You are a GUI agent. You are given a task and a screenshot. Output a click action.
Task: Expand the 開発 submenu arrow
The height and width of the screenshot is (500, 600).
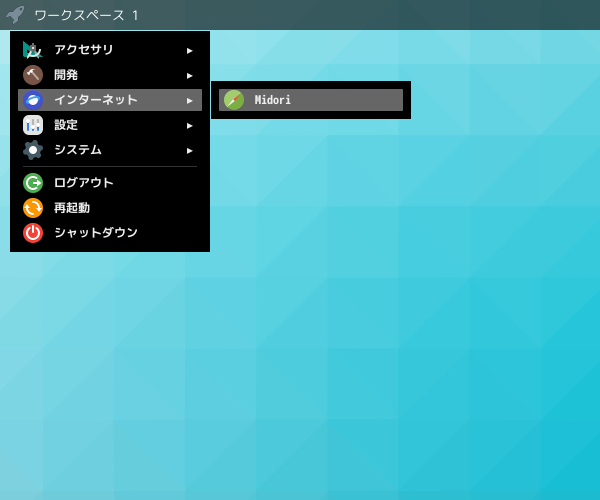click(189, 76)
